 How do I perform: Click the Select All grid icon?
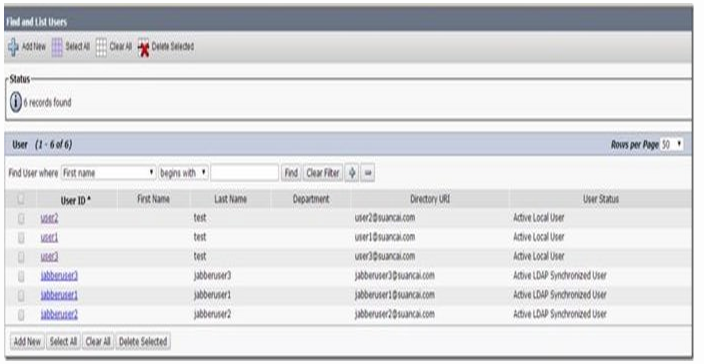(x=57, y=47)
